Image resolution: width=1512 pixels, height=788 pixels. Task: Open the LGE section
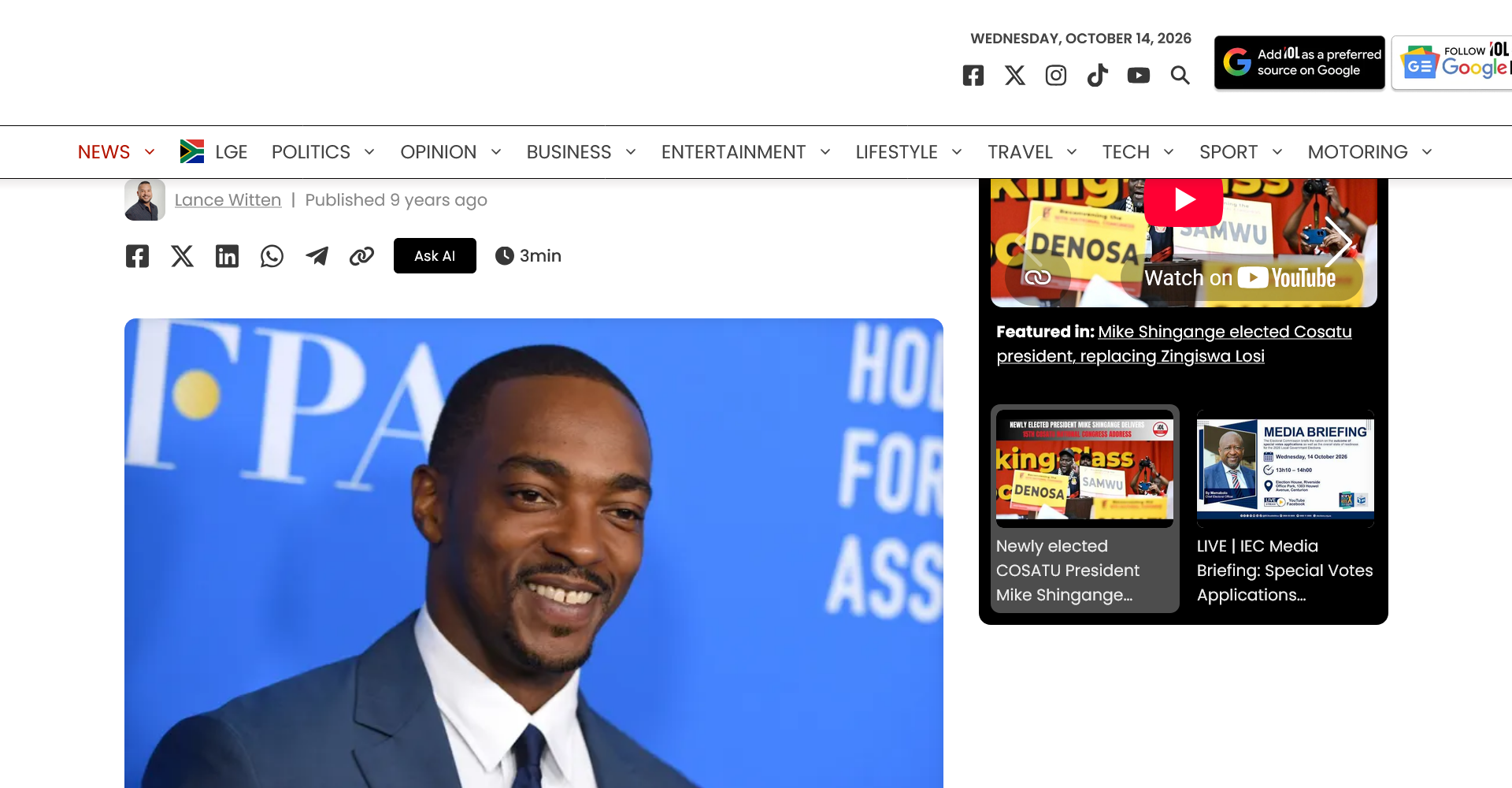pyautogui.click(x=232, y=152)
